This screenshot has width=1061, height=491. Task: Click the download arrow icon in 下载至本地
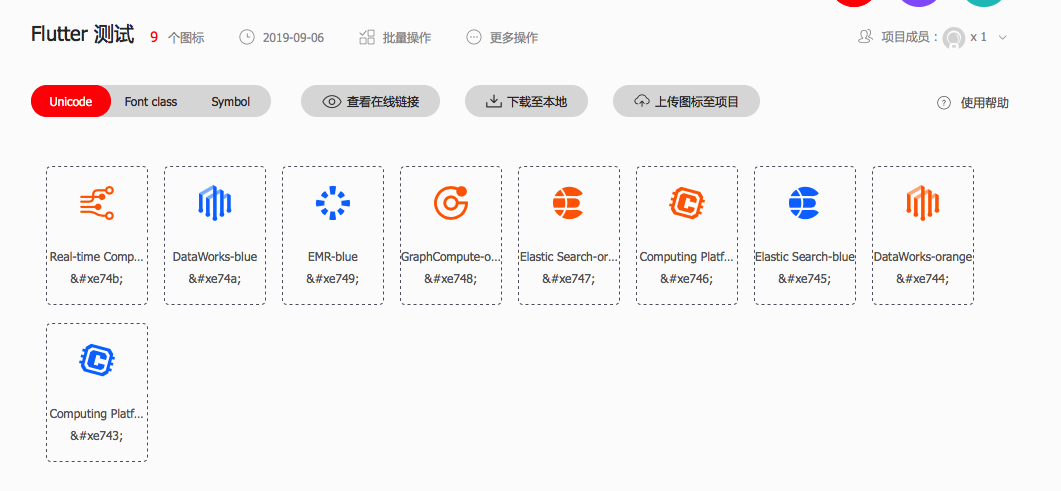click(x=493, y=102)
